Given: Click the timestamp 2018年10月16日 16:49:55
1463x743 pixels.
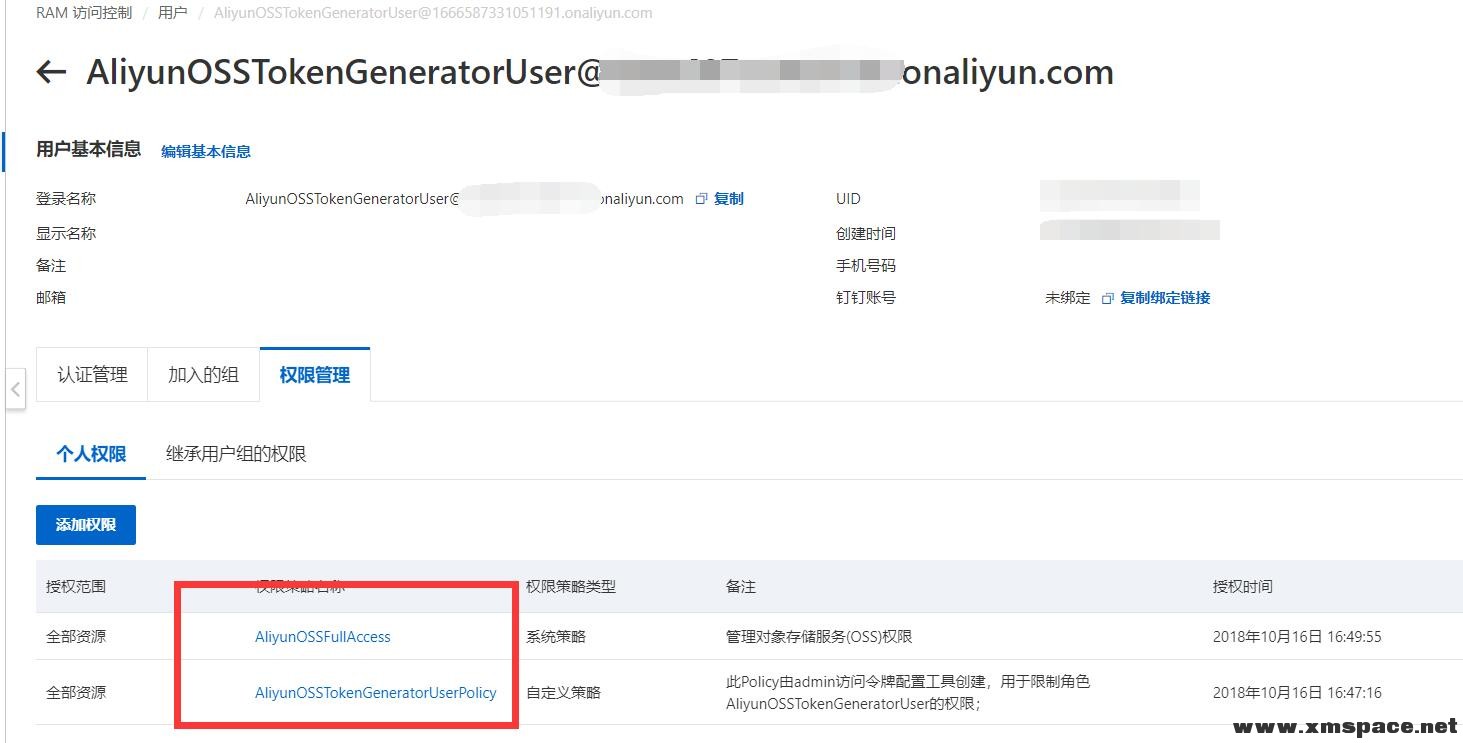Looking at the screenshot, I should click(1297, 637).
